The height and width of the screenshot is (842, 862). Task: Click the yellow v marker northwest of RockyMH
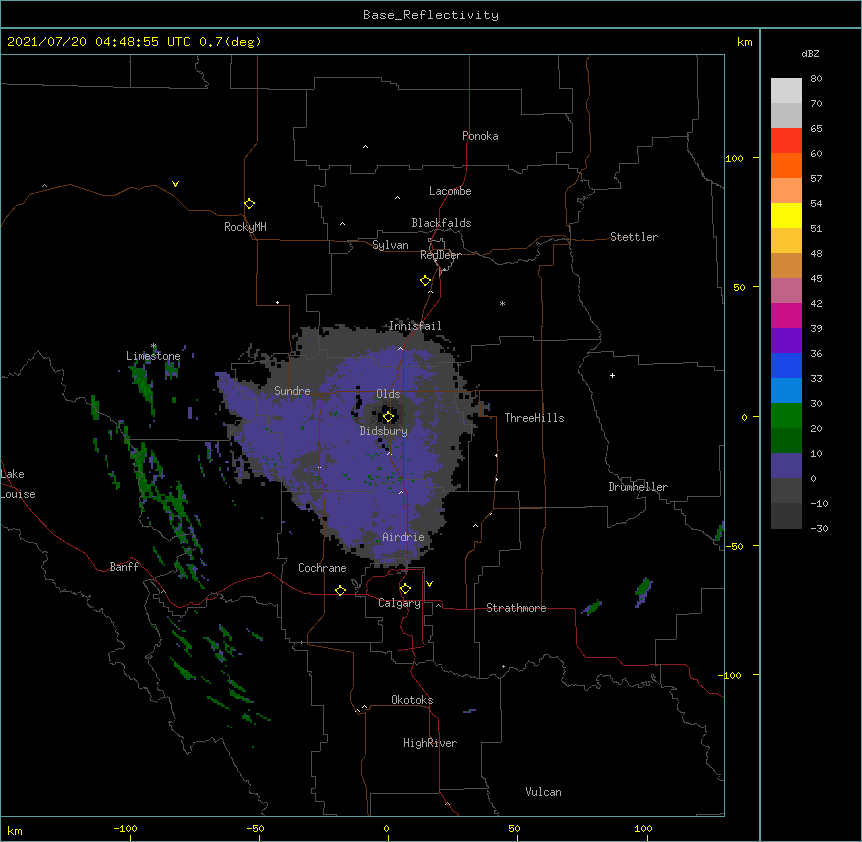(175, 184)
